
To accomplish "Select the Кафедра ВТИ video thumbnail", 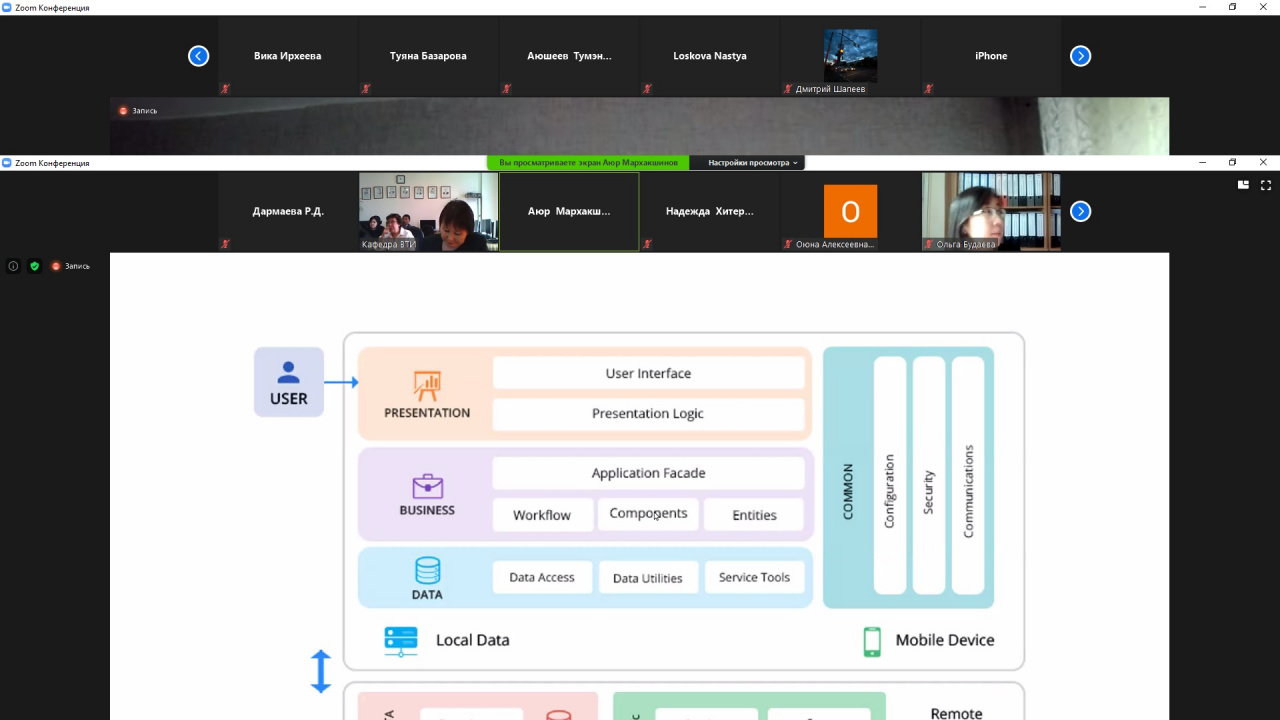I will 428,211.
